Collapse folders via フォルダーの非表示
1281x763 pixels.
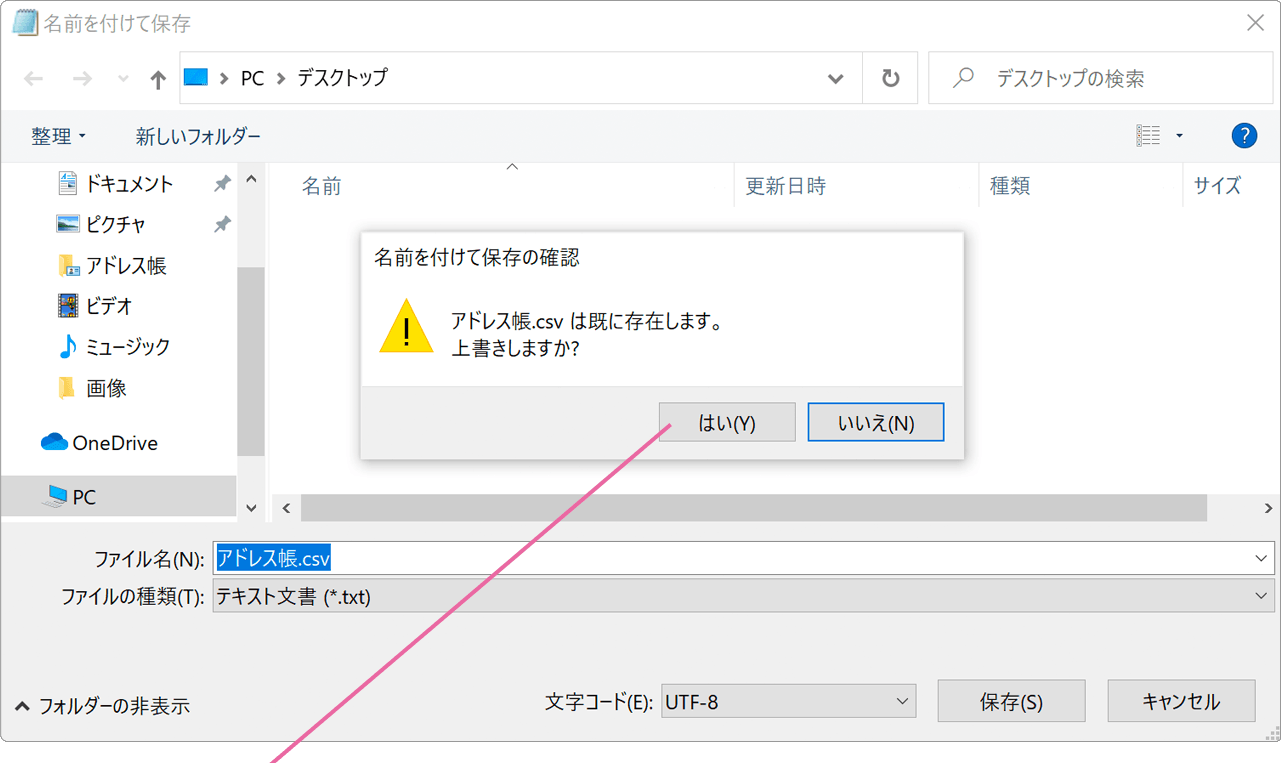[x=102, y=706]
